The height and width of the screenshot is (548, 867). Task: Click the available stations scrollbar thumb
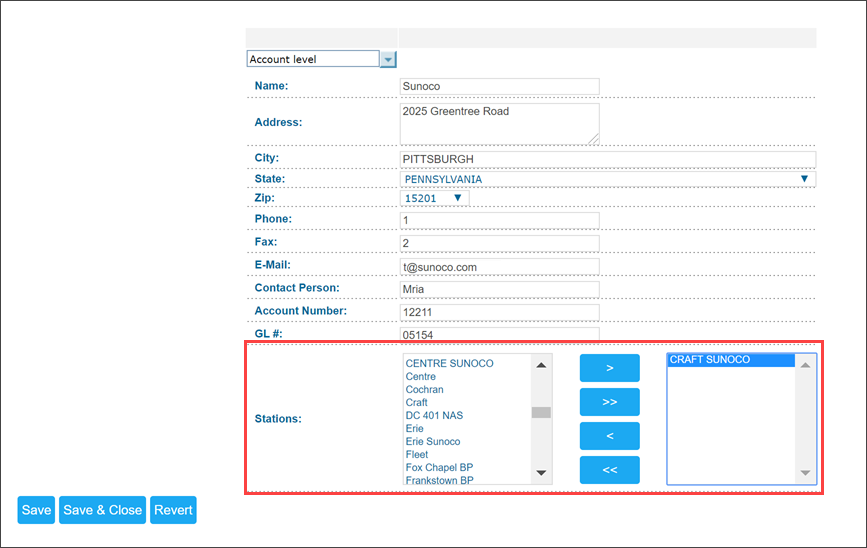click(x=541, y=413)
